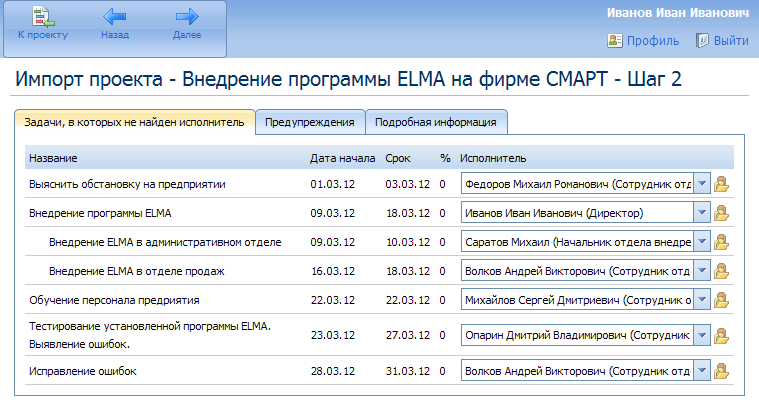Open the 'Подробная информация' tab
759x407 pixels.
coord(436,122)
